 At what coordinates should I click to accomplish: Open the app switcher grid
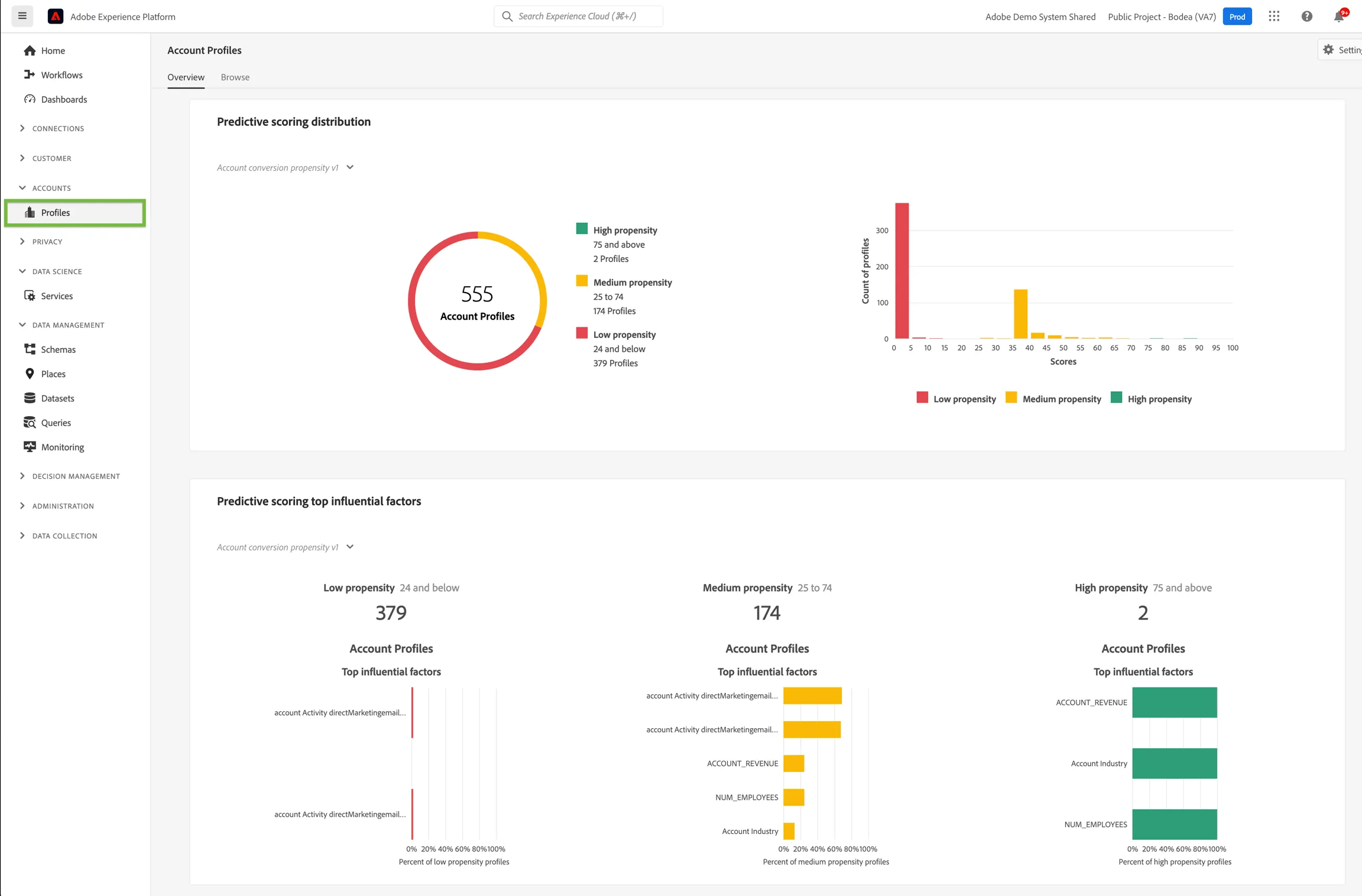[x=1274, y=17]
